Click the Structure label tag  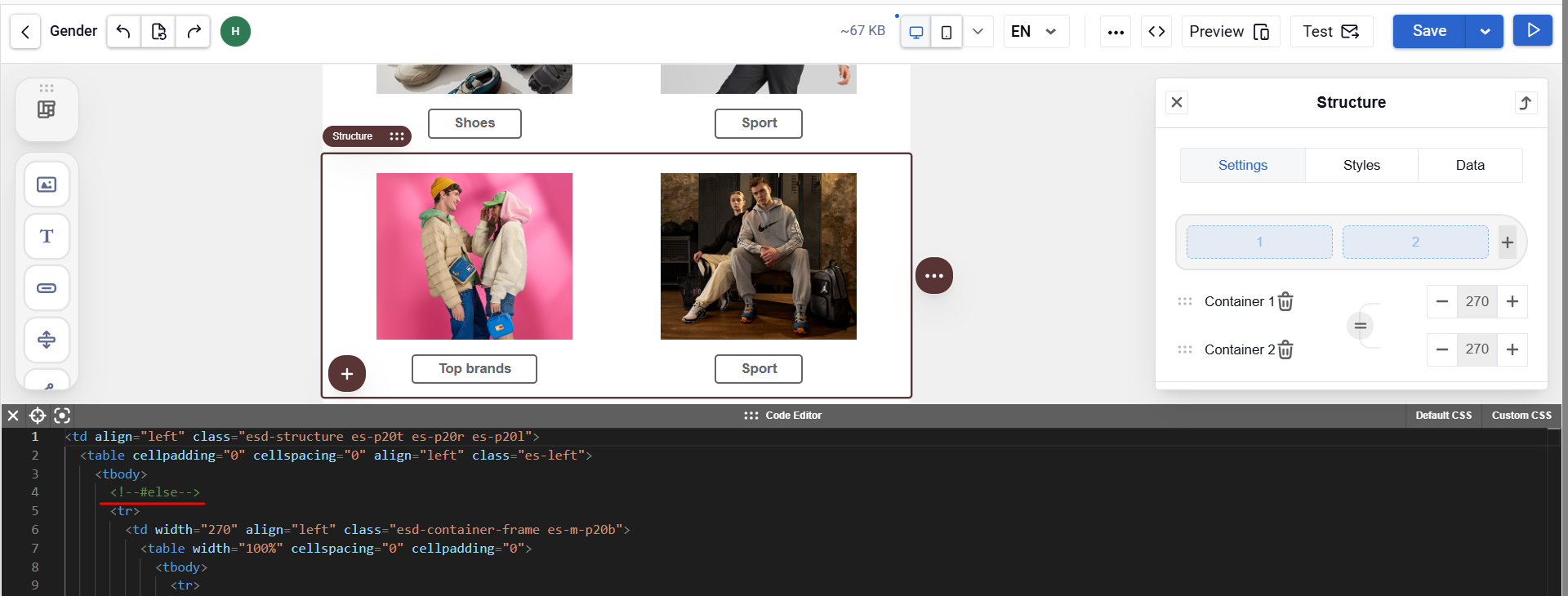pos(352,136)
